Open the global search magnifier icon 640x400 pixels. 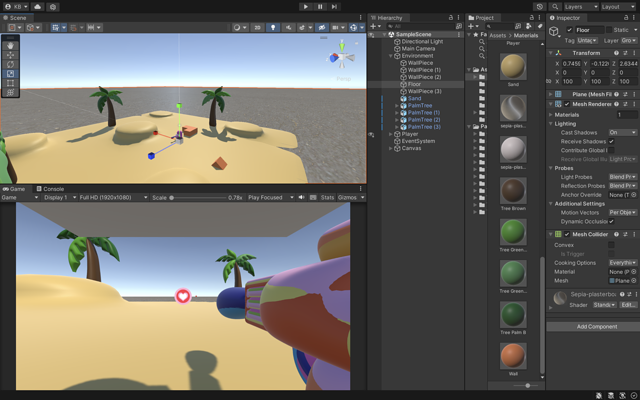(555, 7)
